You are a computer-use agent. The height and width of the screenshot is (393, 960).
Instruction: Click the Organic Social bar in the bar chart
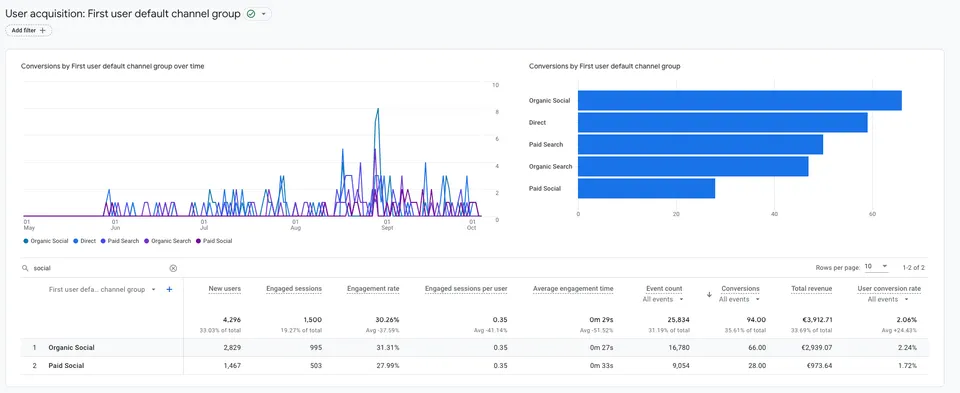click(x=740, y=100)
